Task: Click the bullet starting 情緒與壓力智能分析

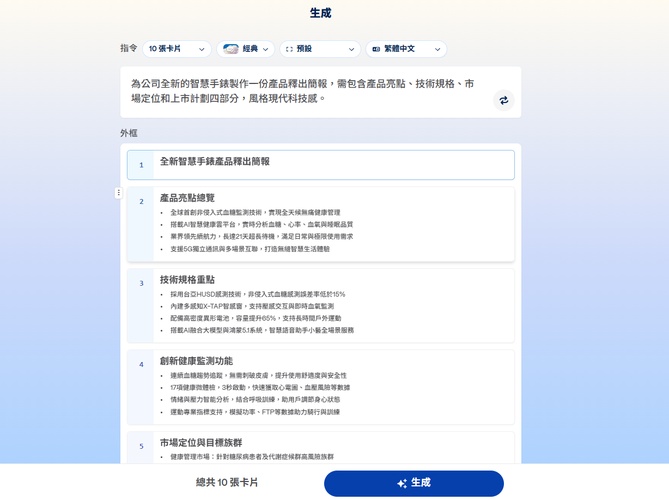Action: [x=255, y=399]
